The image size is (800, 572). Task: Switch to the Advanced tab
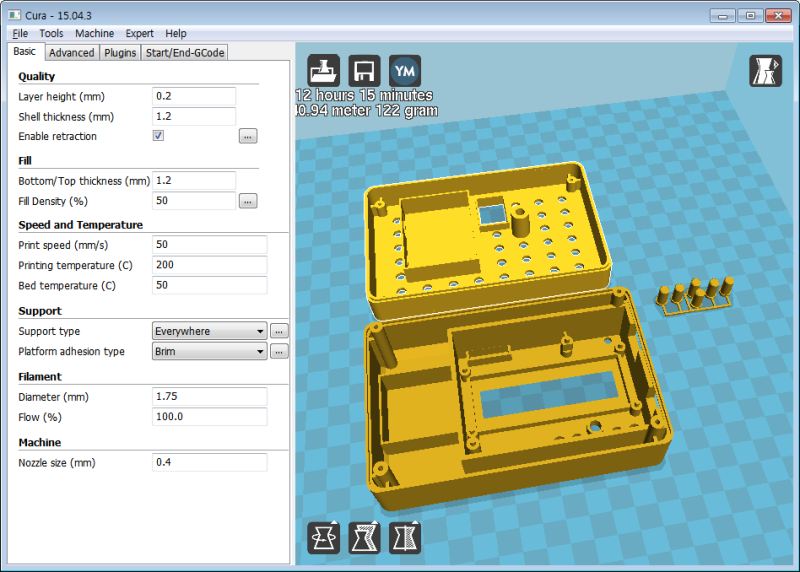tap(71, 53)
